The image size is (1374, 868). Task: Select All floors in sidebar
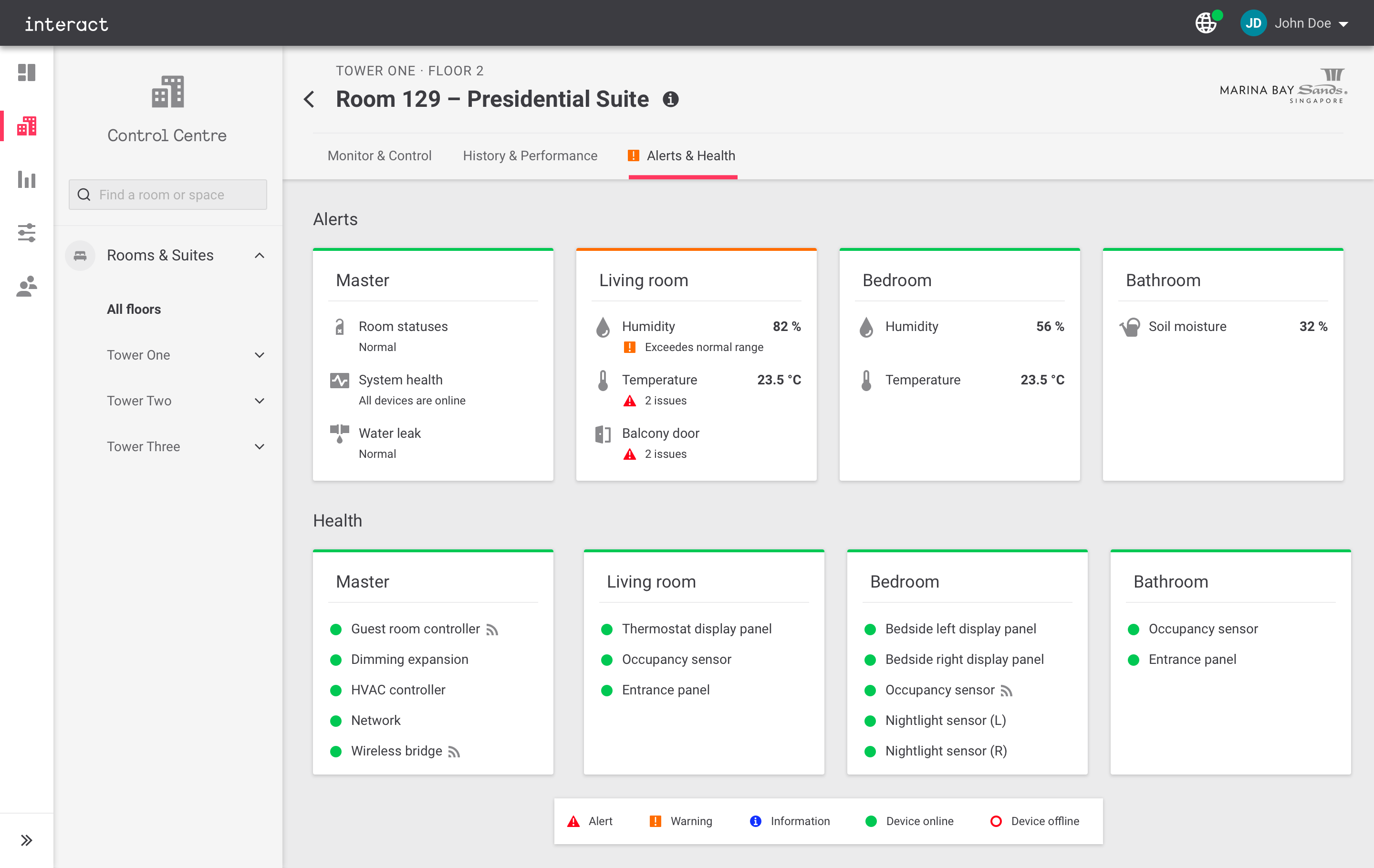pos(134,309)
